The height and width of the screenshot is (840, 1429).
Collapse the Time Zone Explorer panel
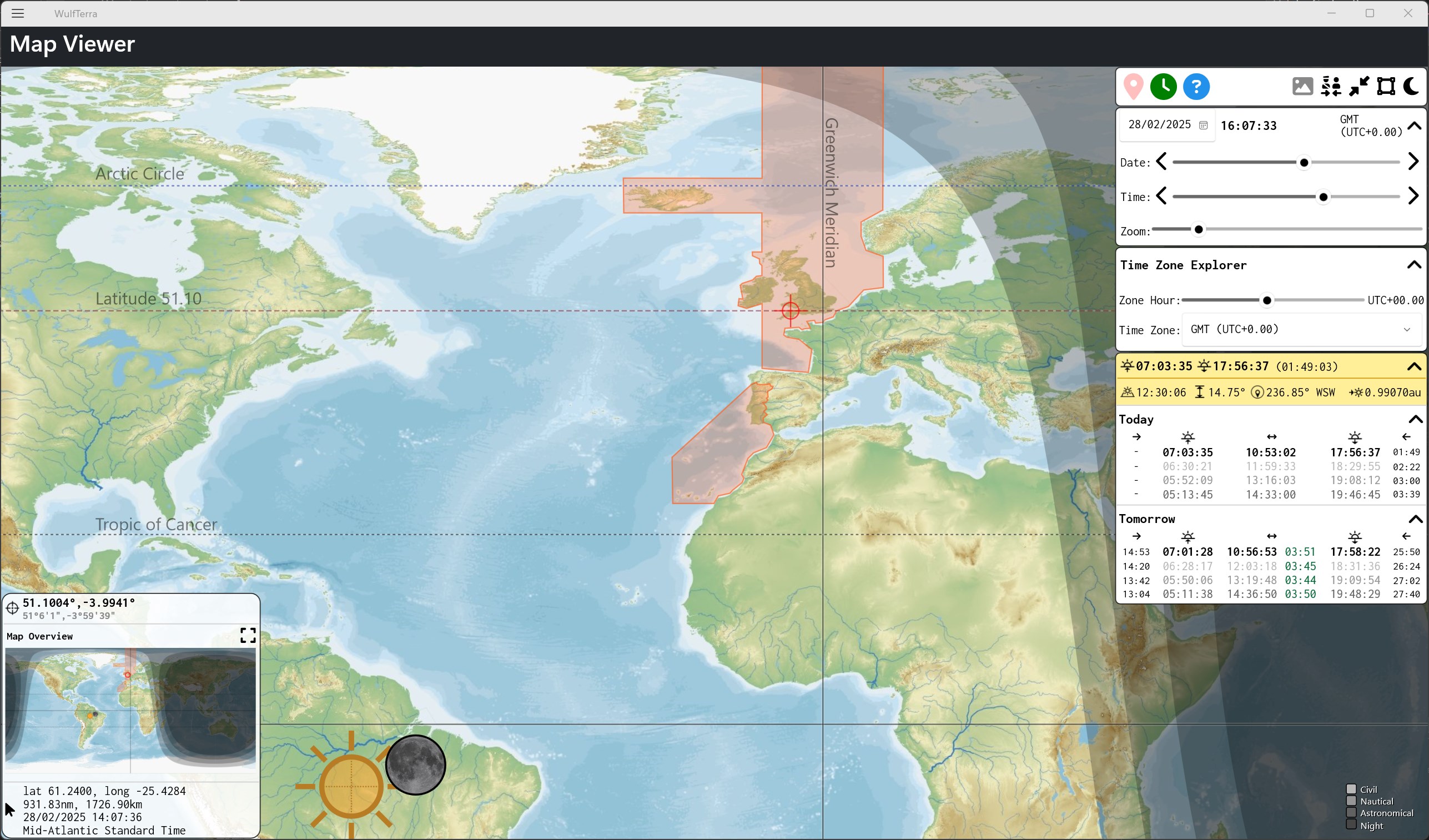tap(1414, 265)
